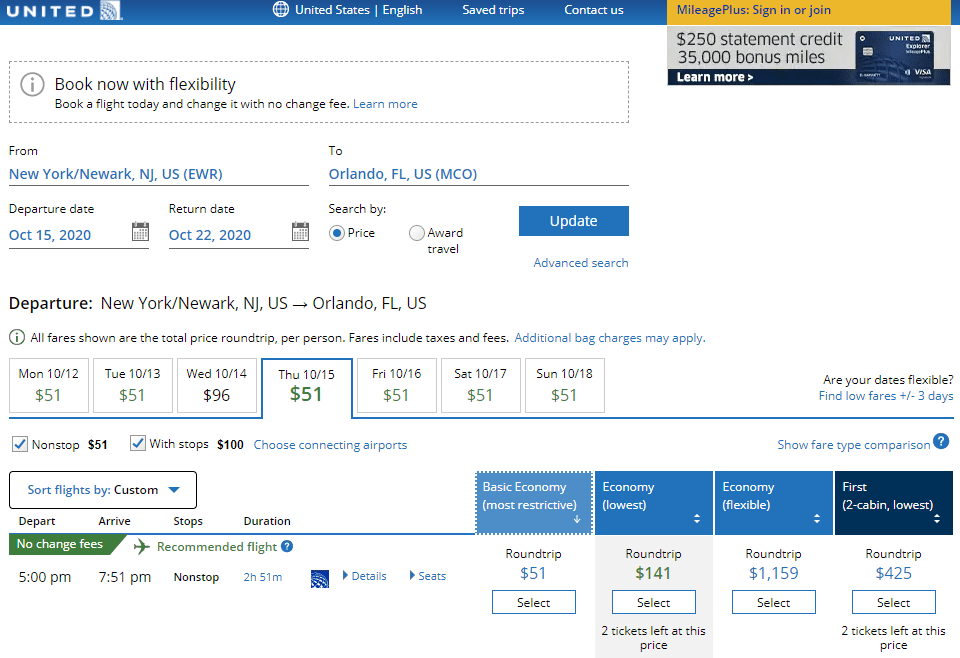Screen dimensions: 960x658
Task: Click MileagePlus Sign in or join
Action: [x=754, y=10]
